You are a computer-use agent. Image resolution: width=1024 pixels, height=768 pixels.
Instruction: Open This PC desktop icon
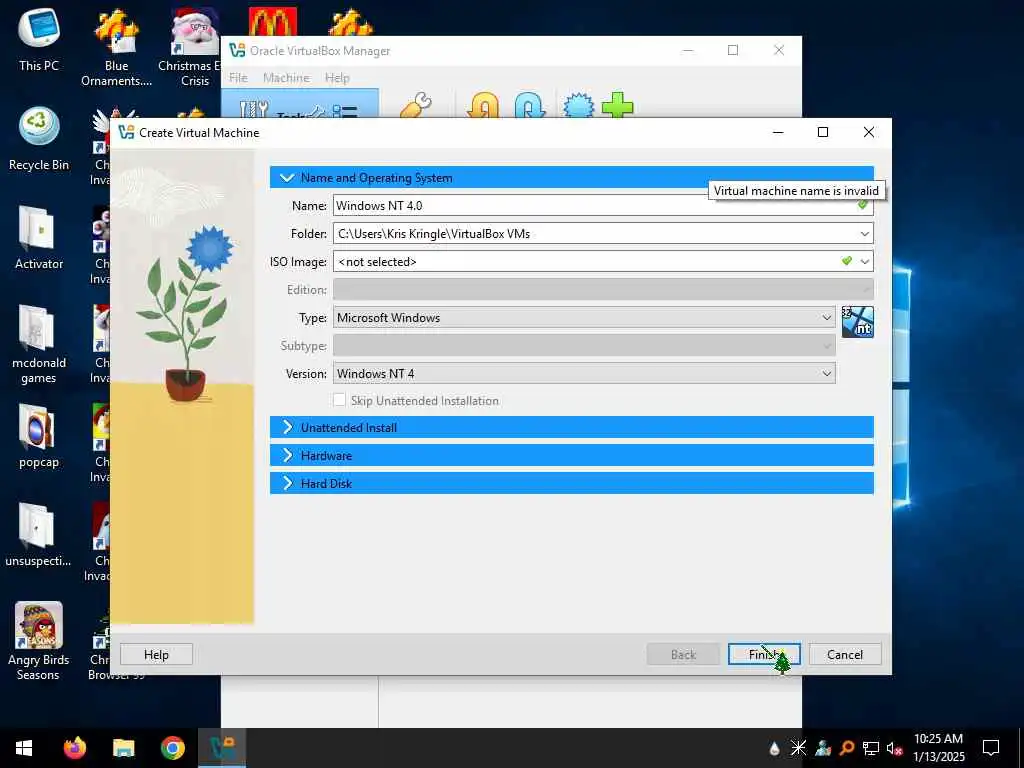coord(39,40)
